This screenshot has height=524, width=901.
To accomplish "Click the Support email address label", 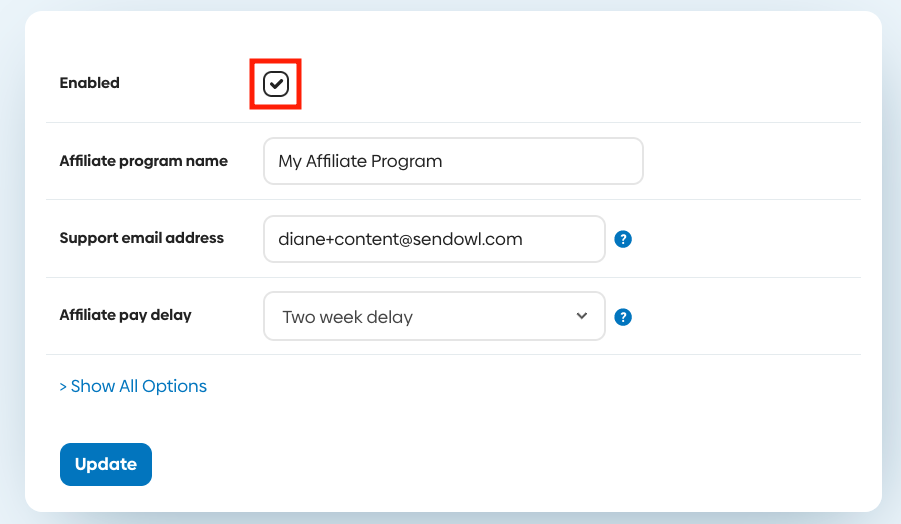I will [x=142, y=238].
